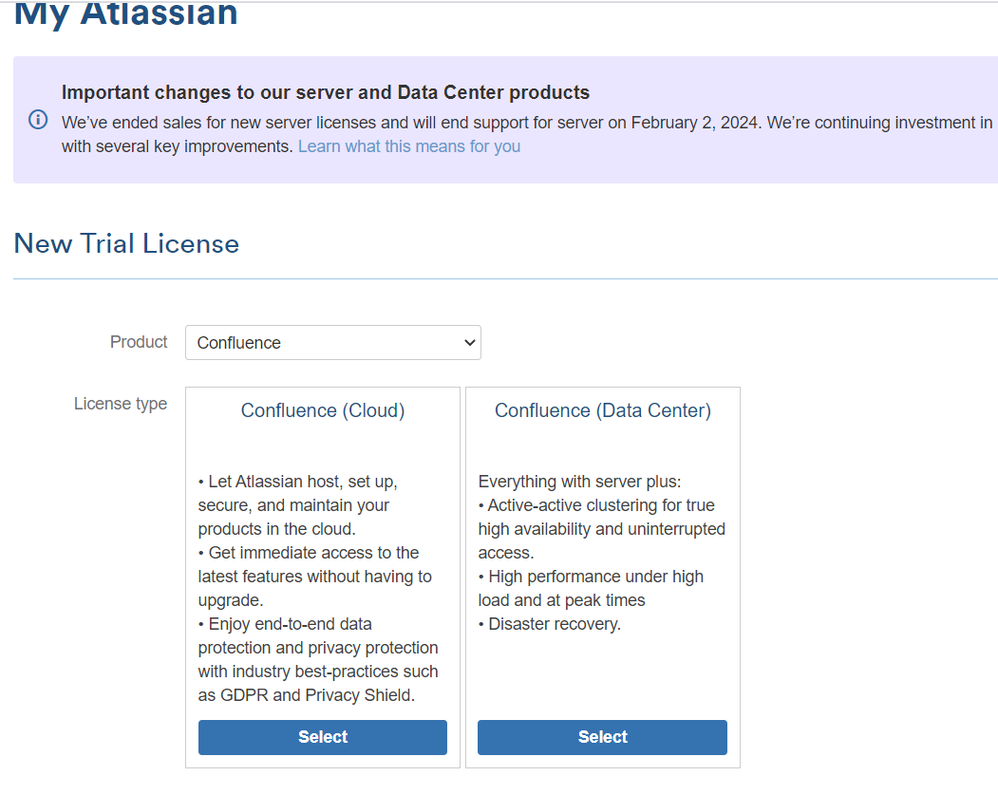
Task: Click the 'Confluence (Data Center)' card title
Action: click(603, 410)
